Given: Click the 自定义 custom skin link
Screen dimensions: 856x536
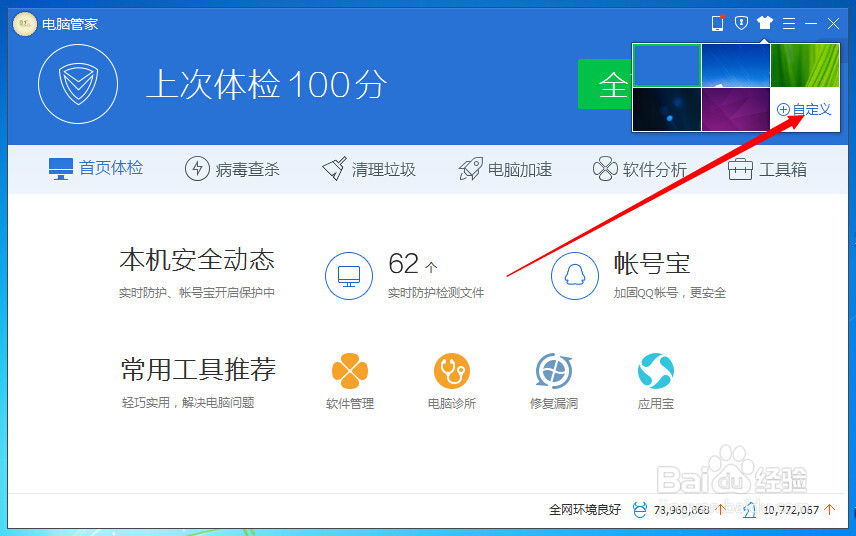Looking at the screenshot, I should click(x=804, y=110).
